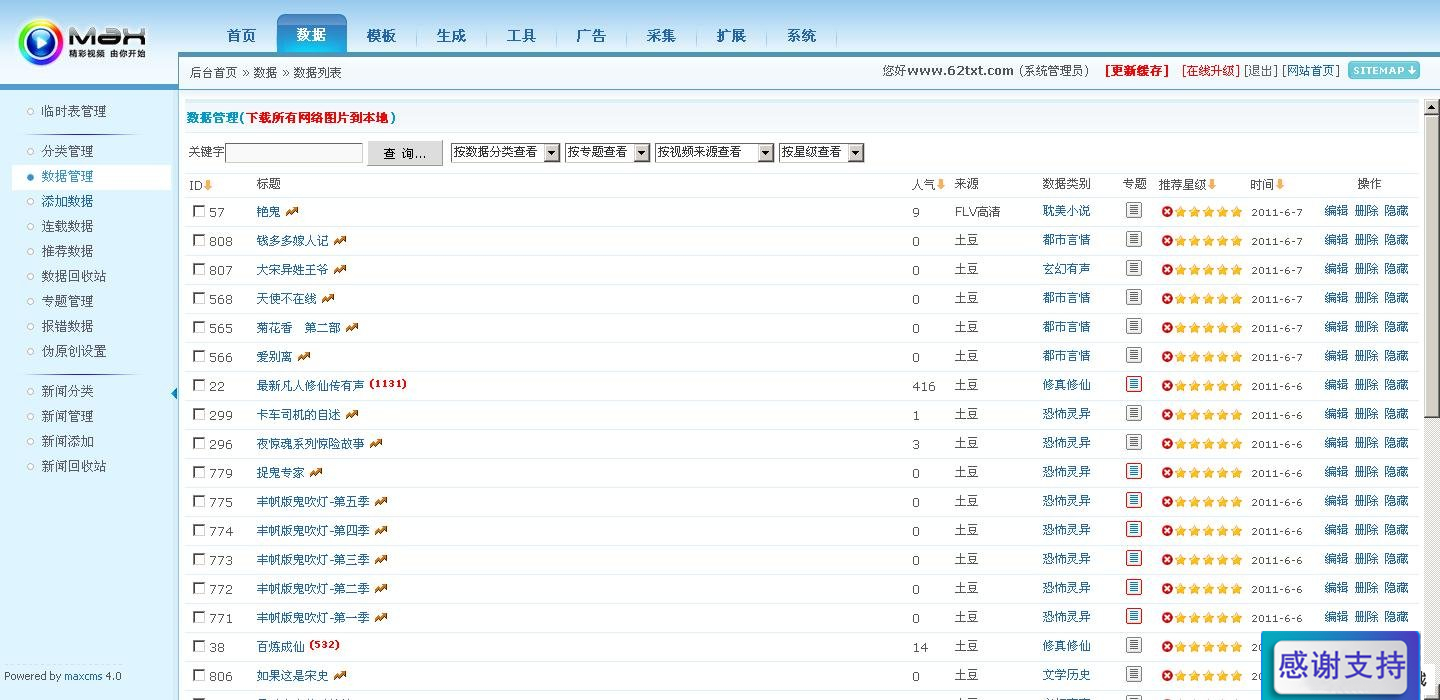
Task: Click the 关键字 search input field
Action: 294,153
